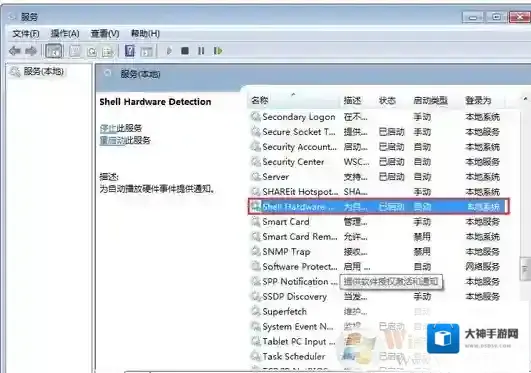Select the gear icon of Server service
This screenshot has height=373, width=531.
coord(255,177)
